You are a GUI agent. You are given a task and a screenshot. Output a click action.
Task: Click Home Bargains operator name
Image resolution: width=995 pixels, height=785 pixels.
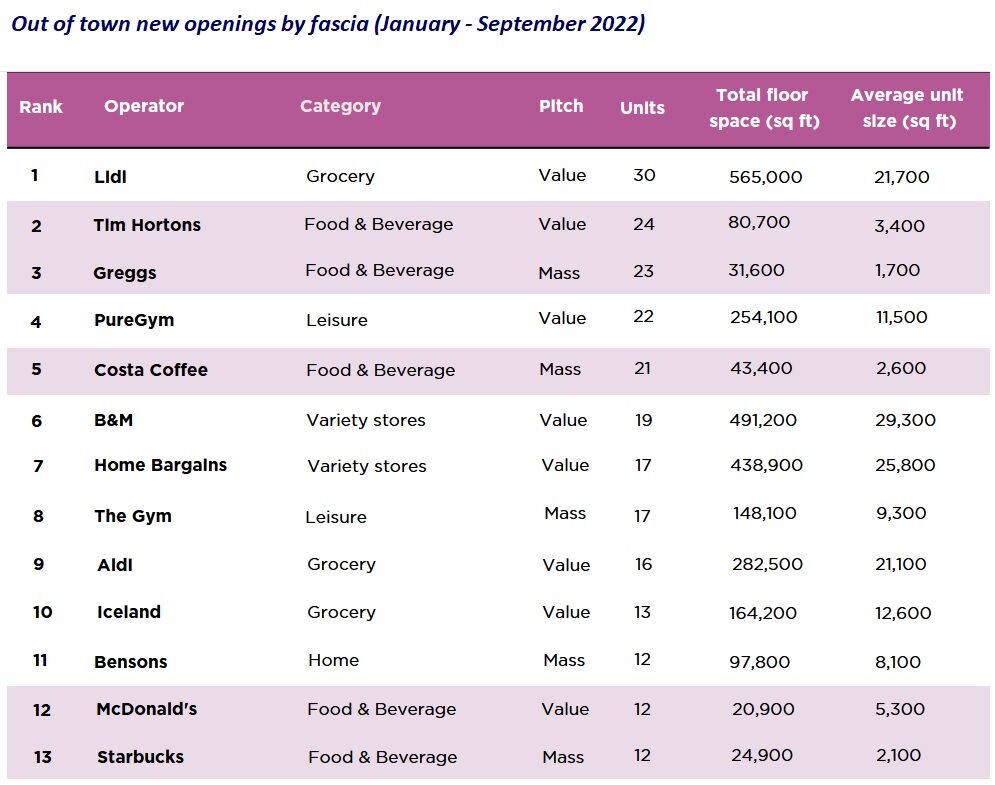point(161,465)
